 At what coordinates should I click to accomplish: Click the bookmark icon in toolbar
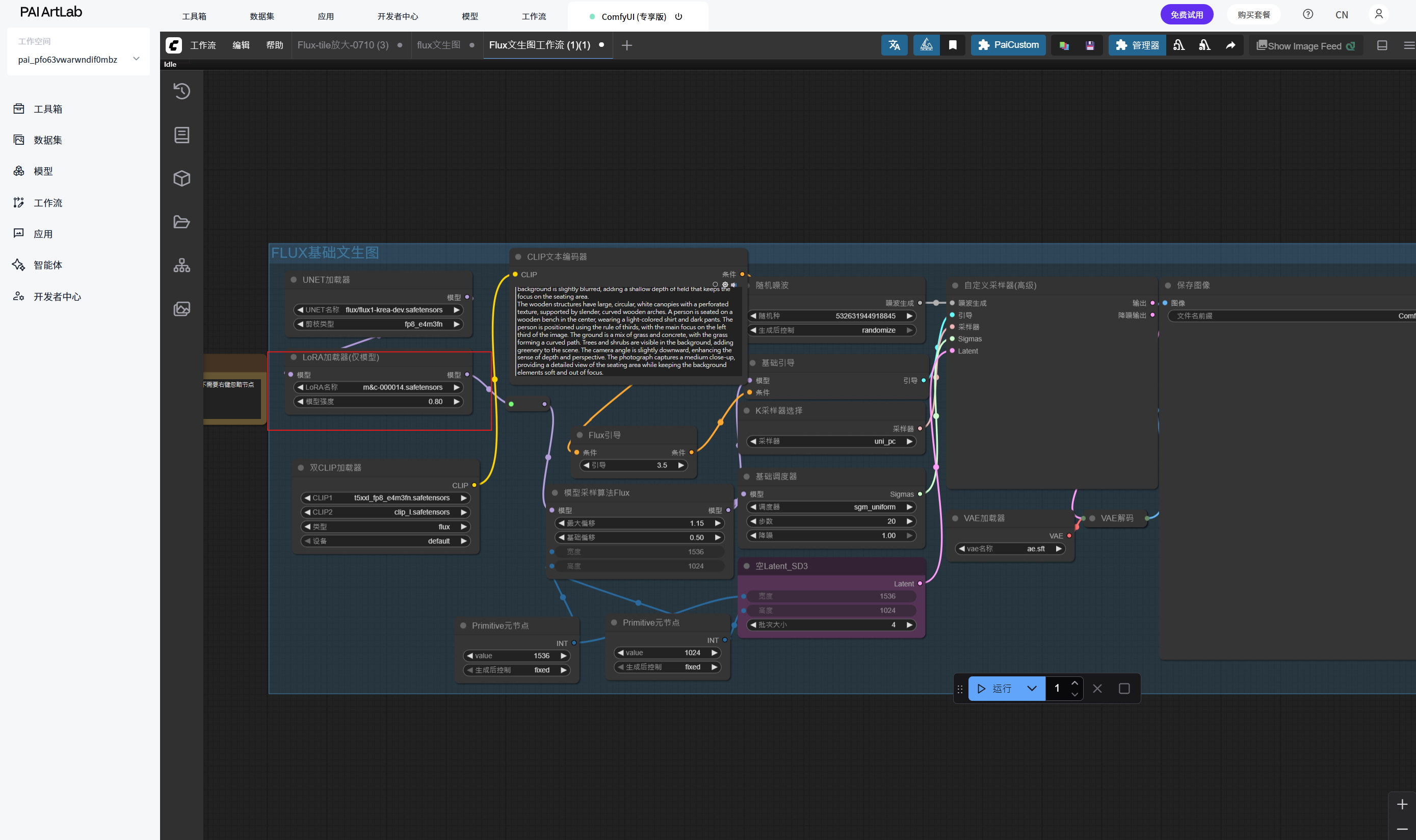(x=953, y=45)
